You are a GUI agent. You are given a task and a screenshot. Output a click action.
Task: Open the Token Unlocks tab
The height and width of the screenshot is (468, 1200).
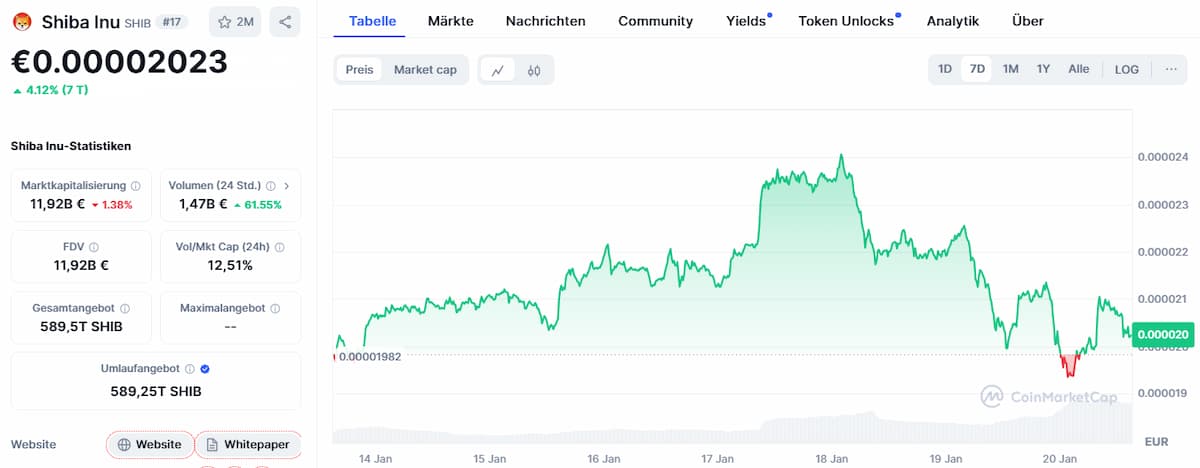coord(846,21)
